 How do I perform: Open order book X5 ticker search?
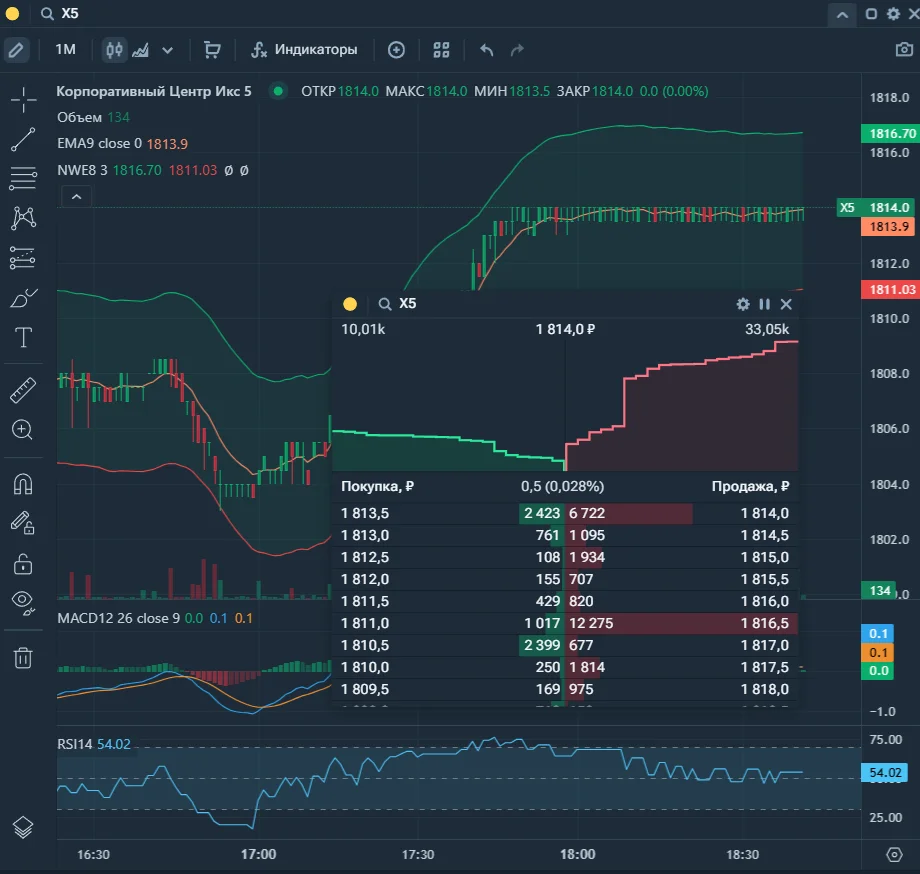pos(398,304)
